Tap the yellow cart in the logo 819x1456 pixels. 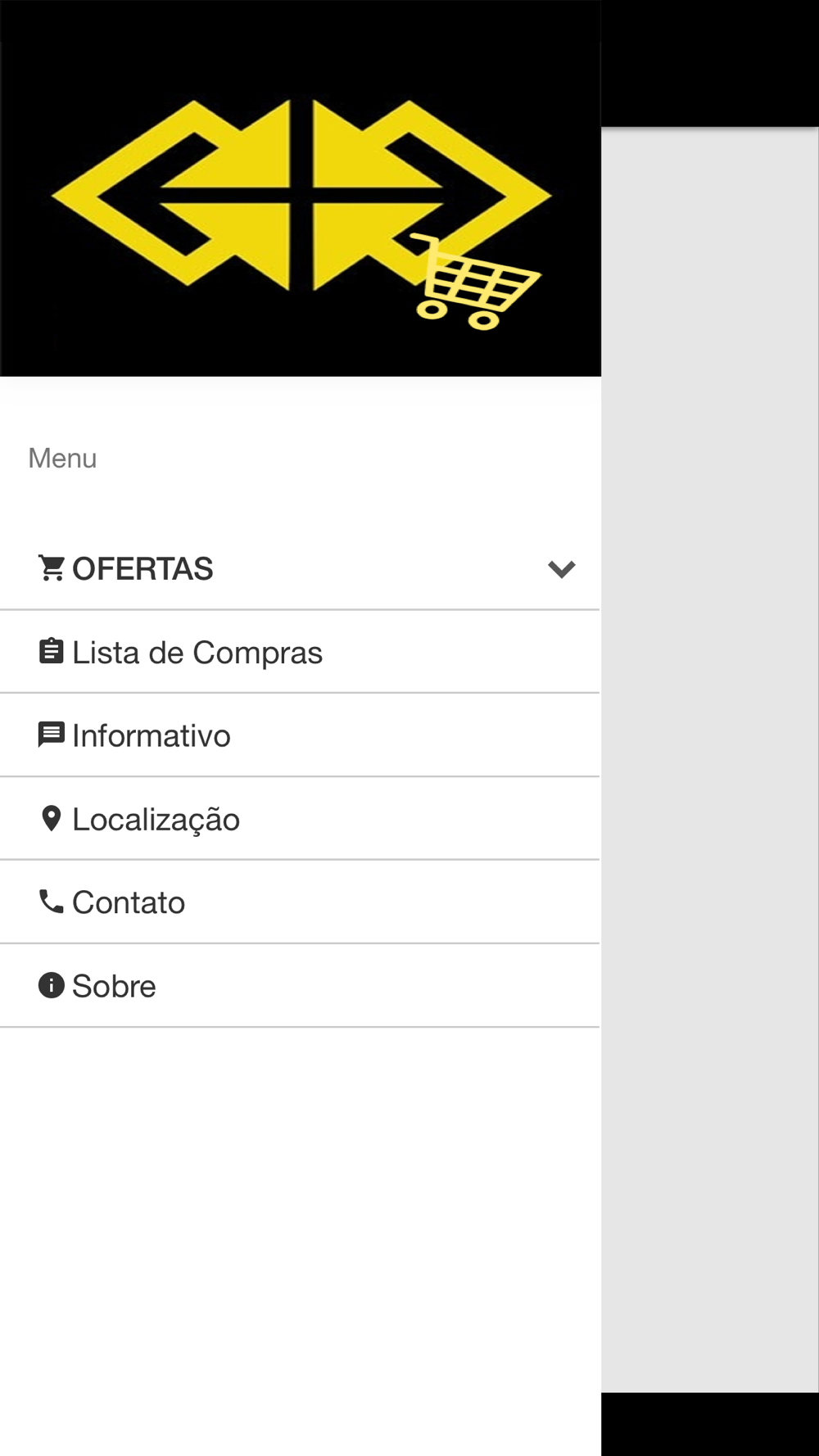(474, 282)
